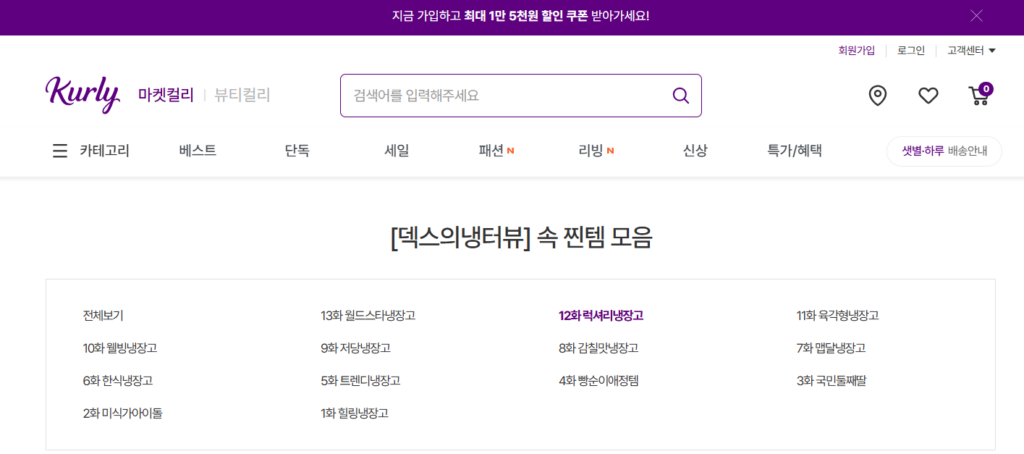
Task: Focus the 검색어를 입력해주세요 search field
Action: pos(505,96)
